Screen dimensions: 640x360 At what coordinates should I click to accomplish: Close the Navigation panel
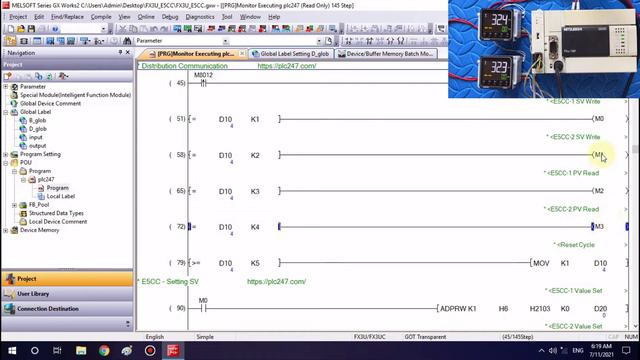tap(128, 52)
